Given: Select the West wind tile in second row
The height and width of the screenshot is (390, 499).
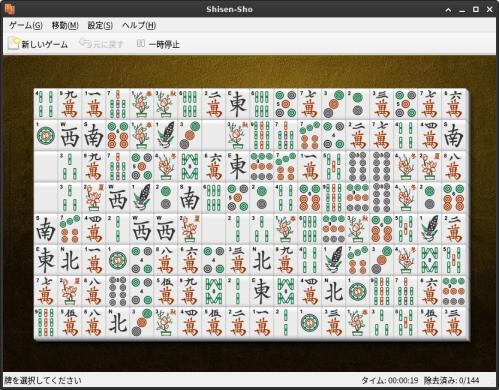Looking at the screenshot, I should pyautogui.click(x=70, y=135).
